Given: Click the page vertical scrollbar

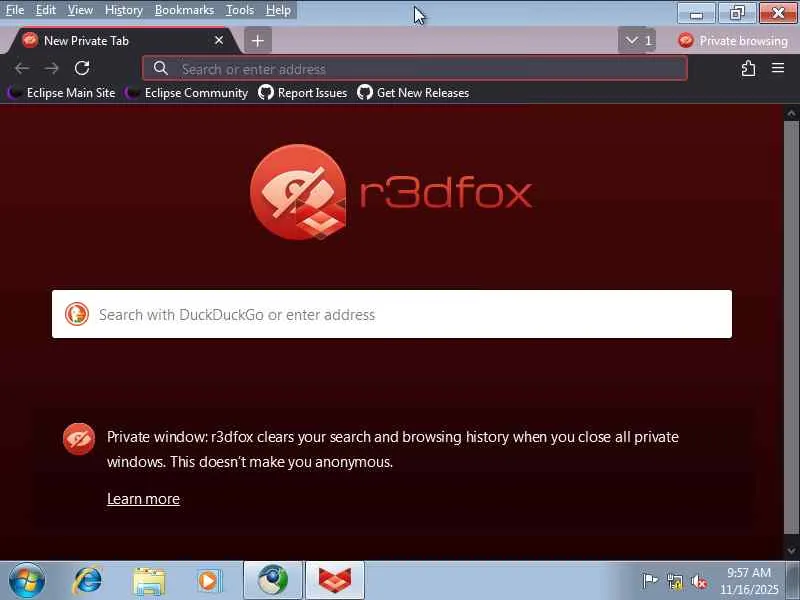Looking at the screenshot, I should (791, 327).
